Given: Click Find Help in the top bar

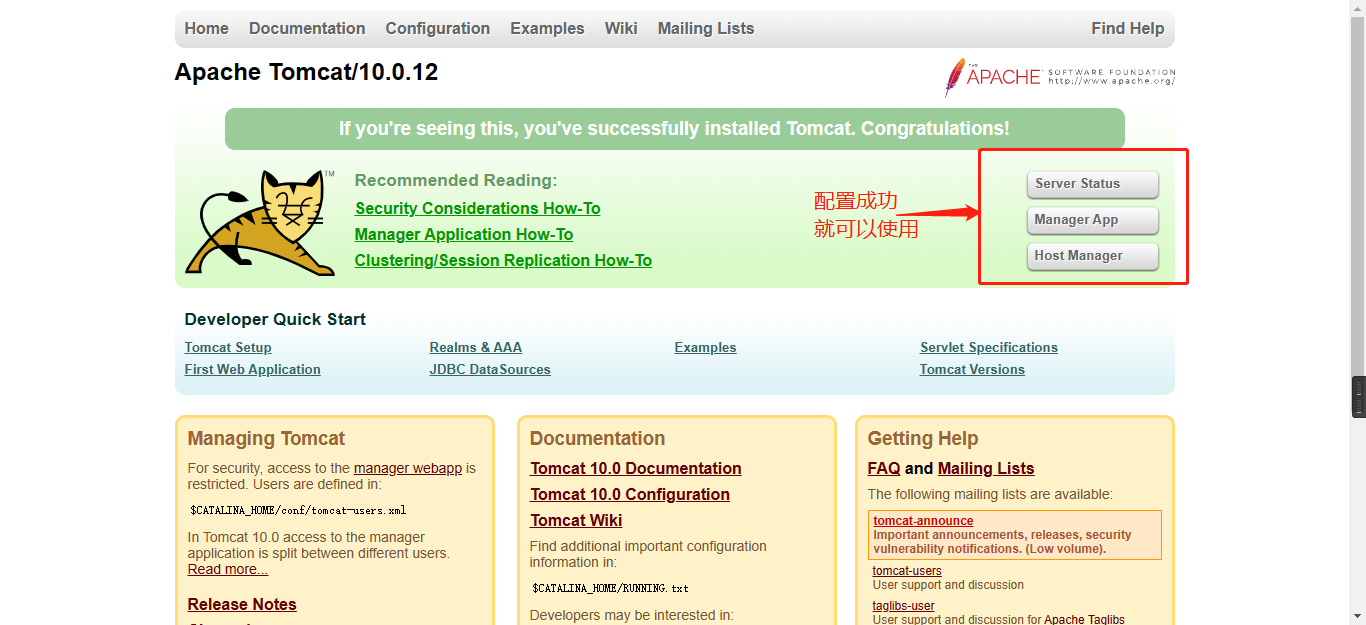Looking at the screenshot, I should [x=1128, y=28].
